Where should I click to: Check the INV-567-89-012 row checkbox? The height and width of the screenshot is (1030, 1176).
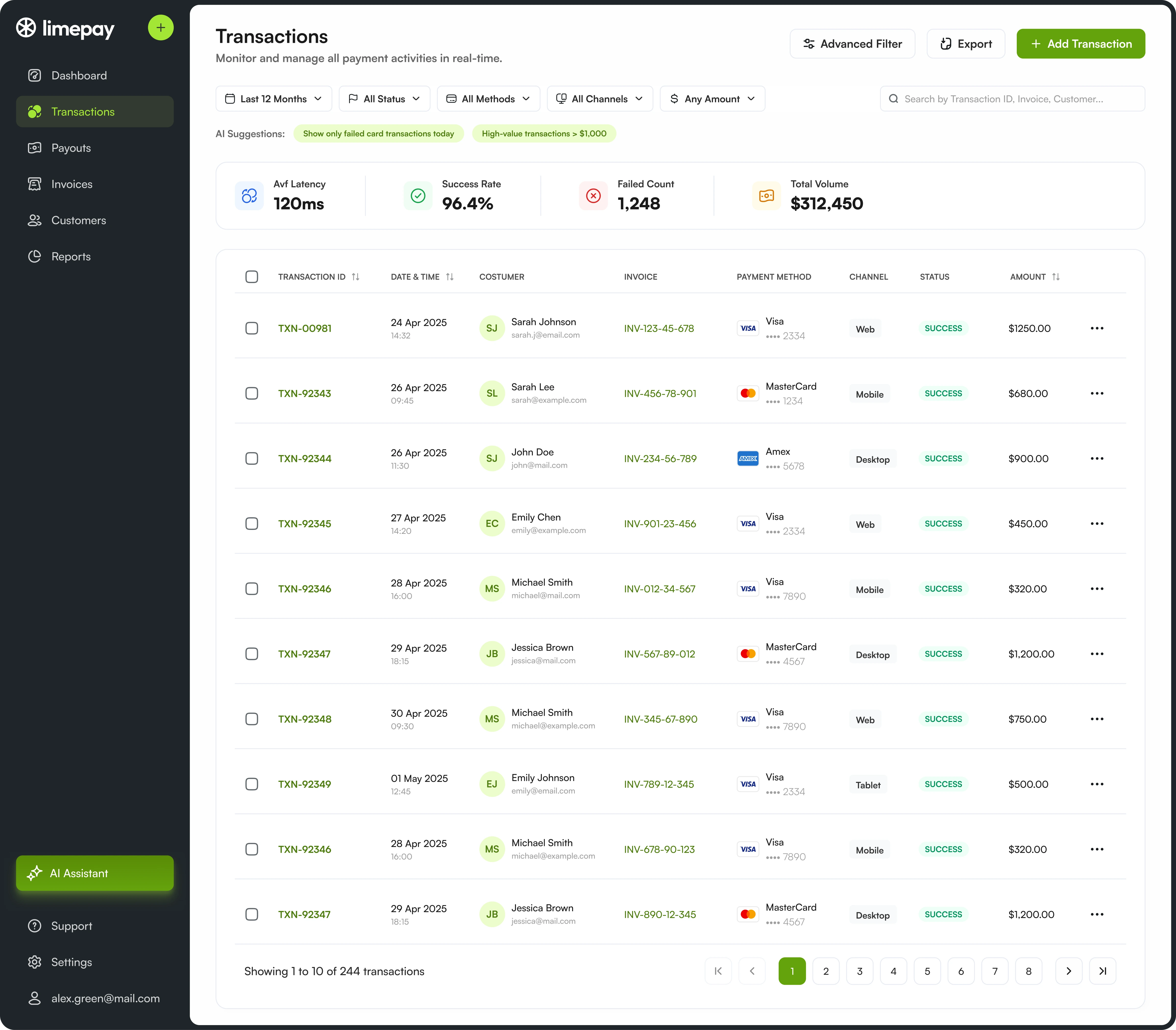tap(252, 654)
